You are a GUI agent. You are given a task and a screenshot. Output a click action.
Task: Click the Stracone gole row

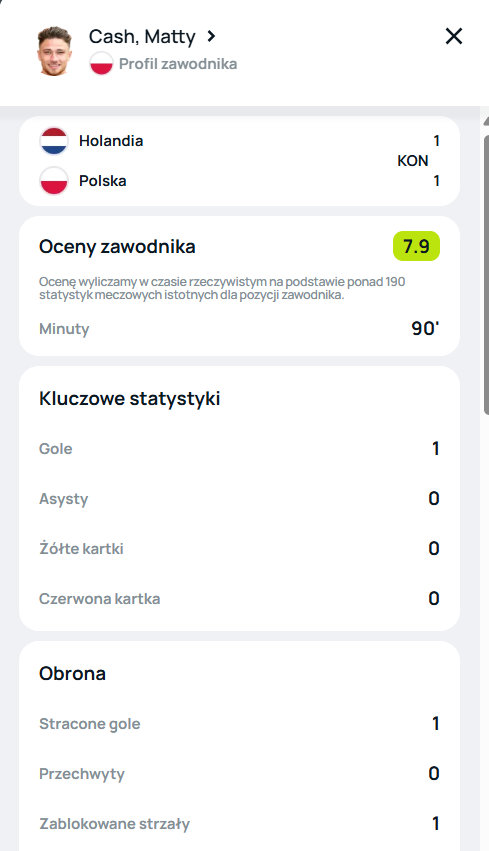tap(239, 724)
